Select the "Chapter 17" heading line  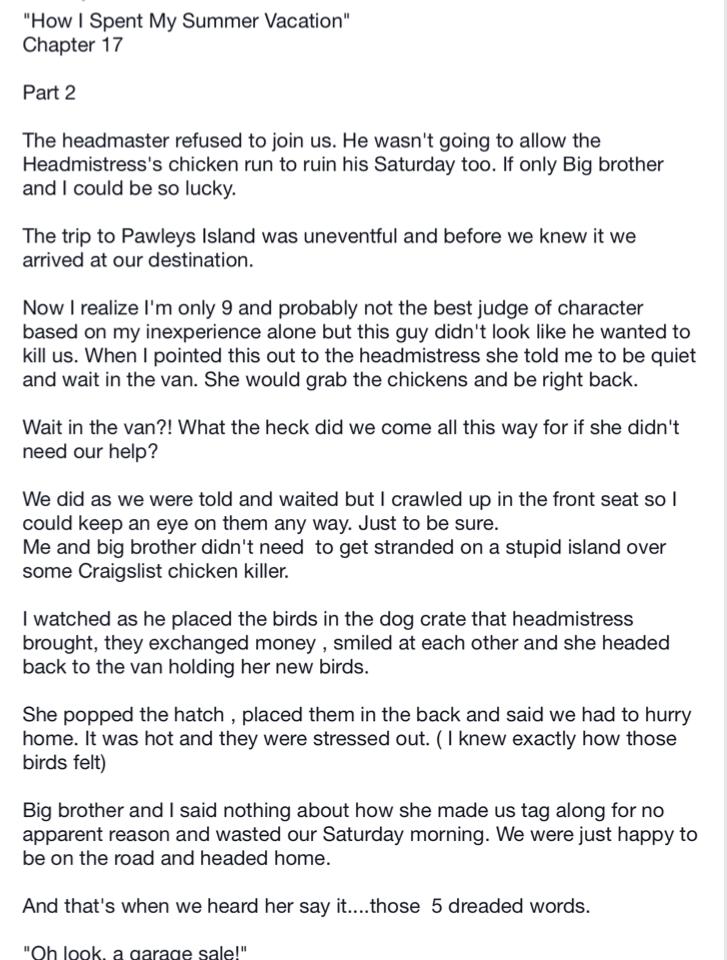coord(72,45)
